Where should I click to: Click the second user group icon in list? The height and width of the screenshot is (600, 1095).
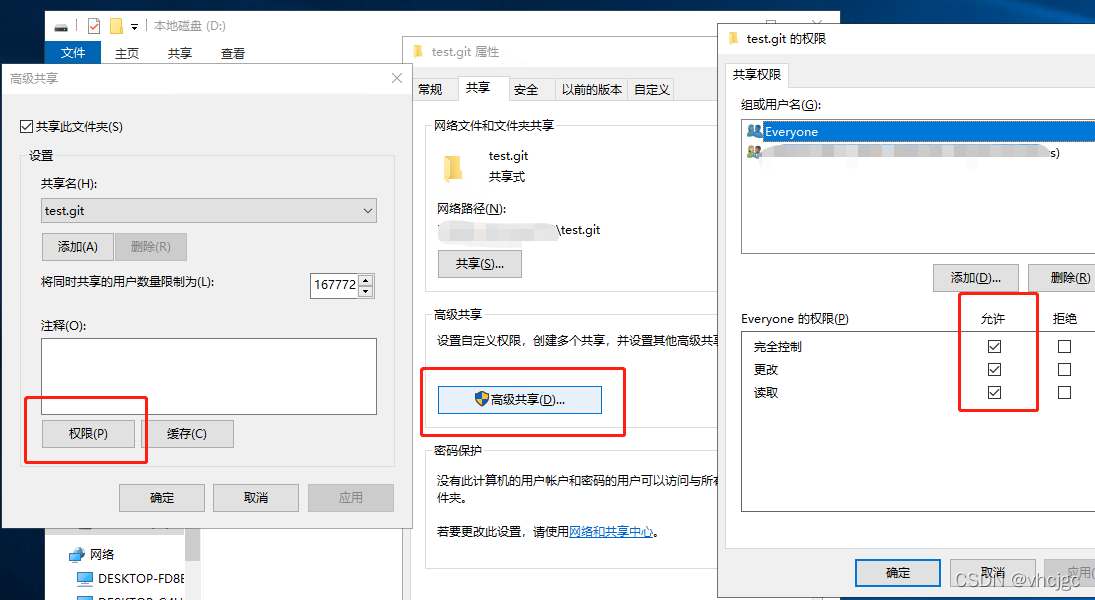point(754,152)
